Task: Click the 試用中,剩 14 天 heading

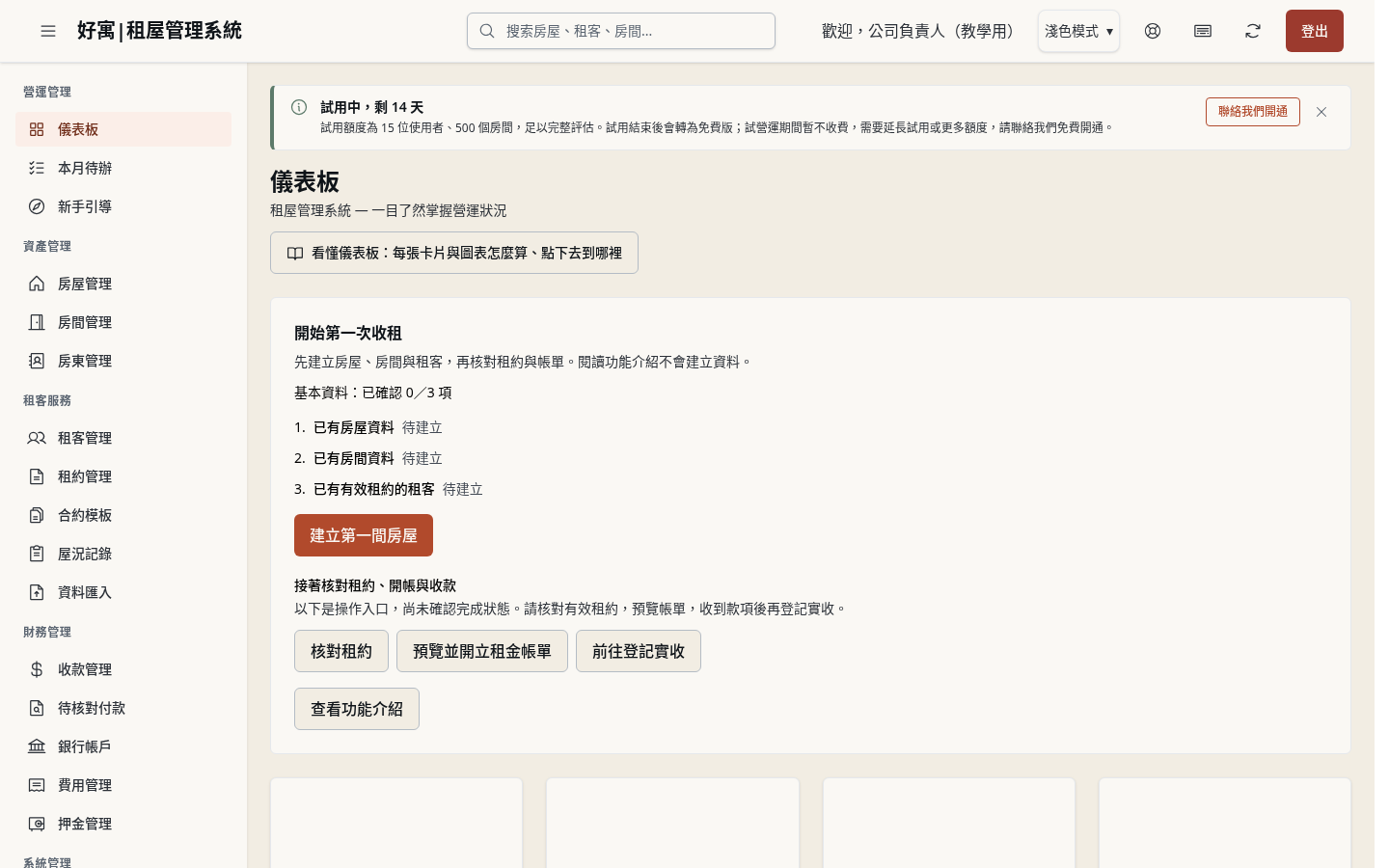Action: 372,107
